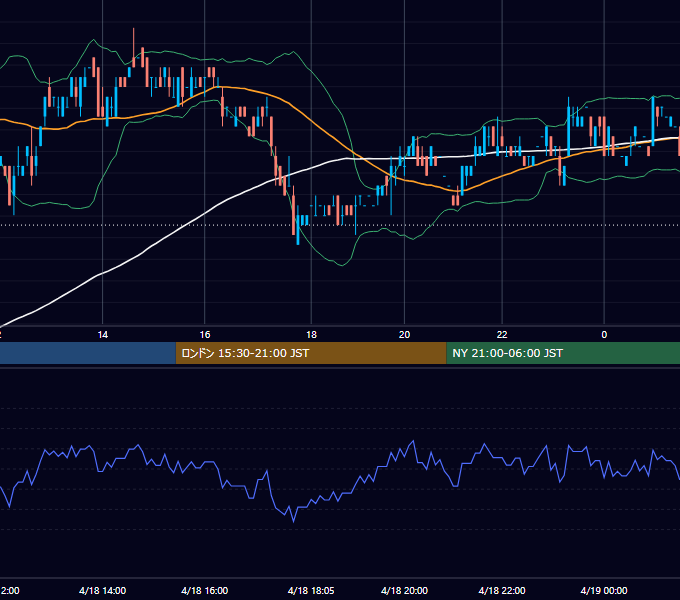
Task: Click the 4/18 22:00 time label
Action: point(502,590)
